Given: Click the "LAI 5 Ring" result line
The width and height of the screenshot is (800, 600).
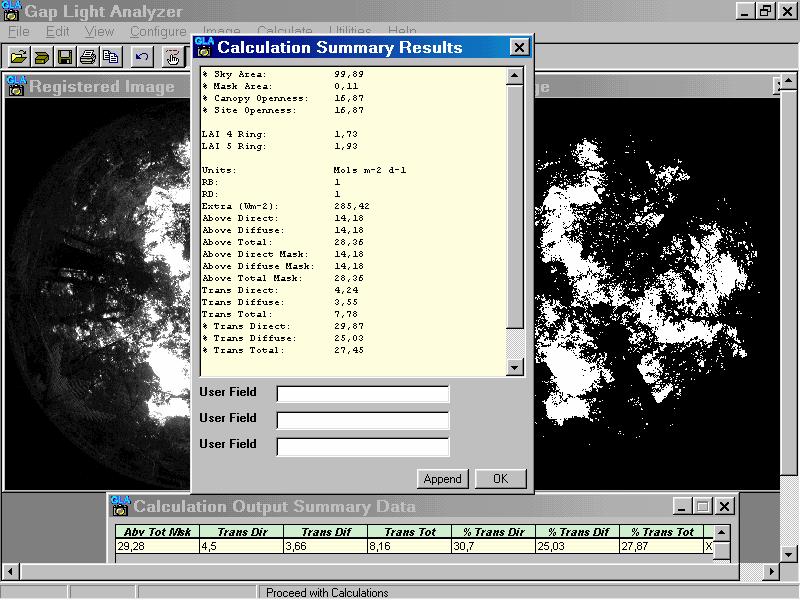Looking at the screenshot, I should pyautogui.click(x=280, y=146).
